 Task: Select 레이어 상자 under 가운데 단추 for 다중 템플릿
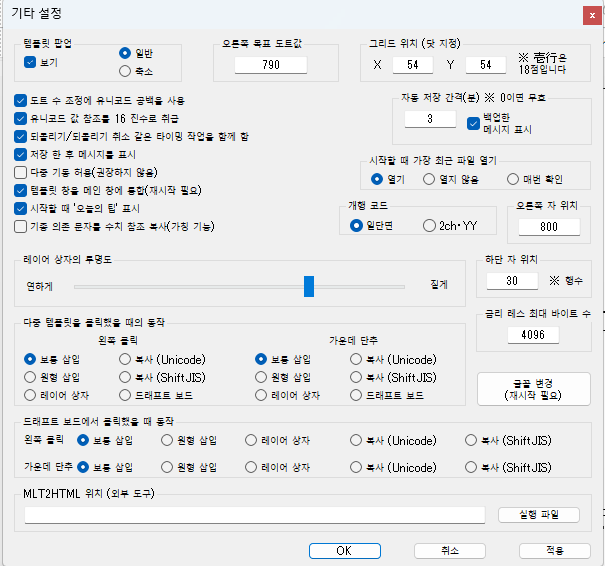261,395
